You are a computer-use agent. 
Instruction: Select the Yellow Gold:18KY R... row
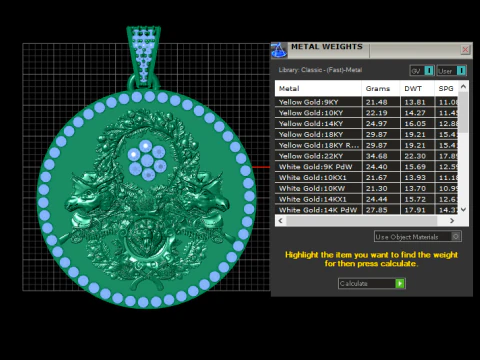point(366,145)
